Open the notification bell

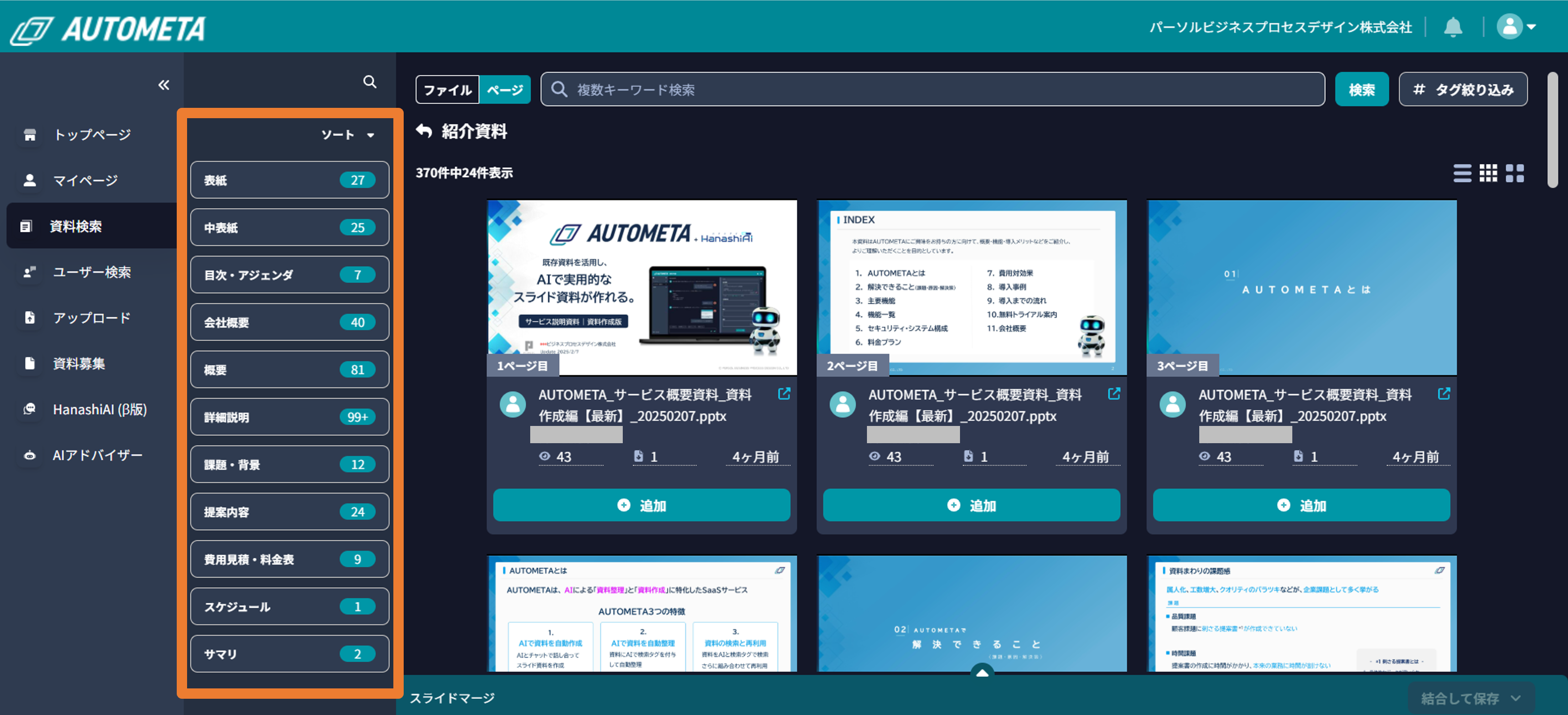1452,27
